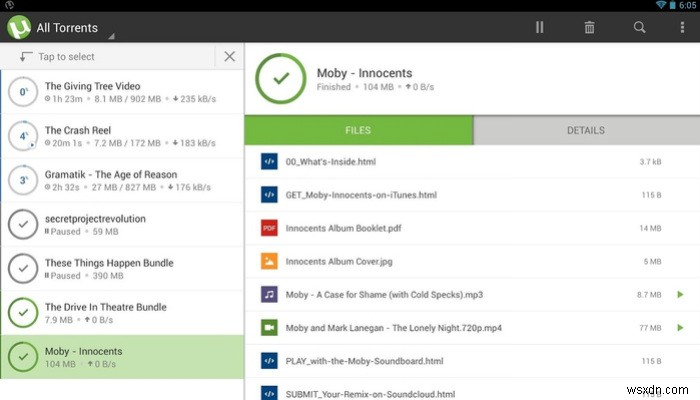Click 77 MB size of Lonely Night video

click(650, 328)
